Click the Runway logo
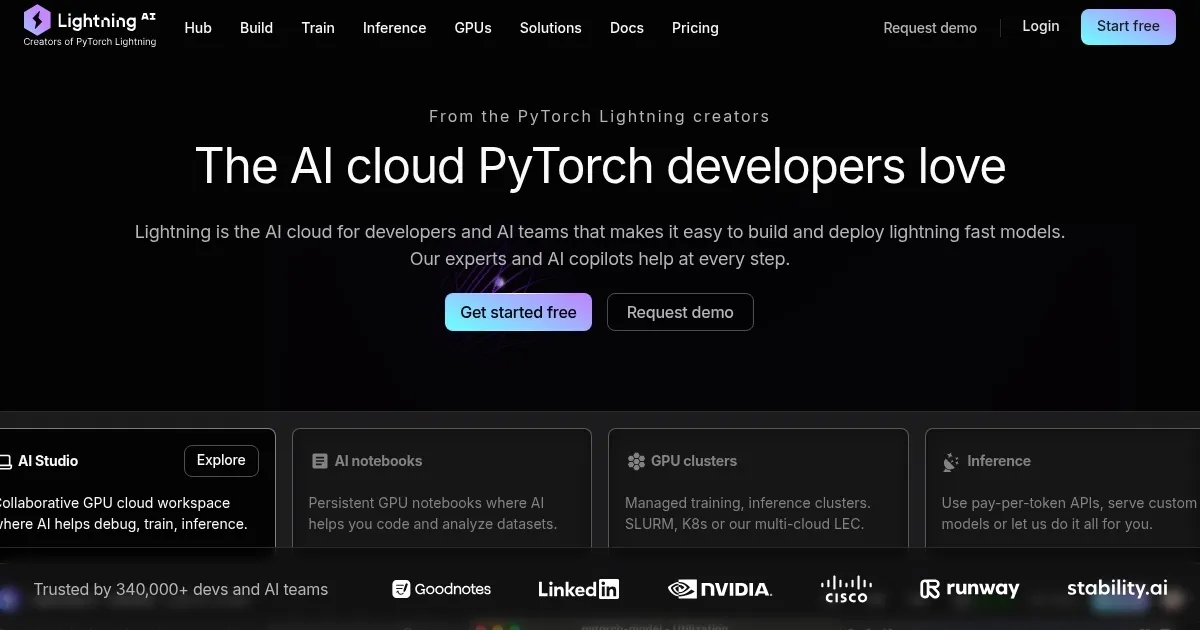 pyautogui.click(x=968, y=589)
